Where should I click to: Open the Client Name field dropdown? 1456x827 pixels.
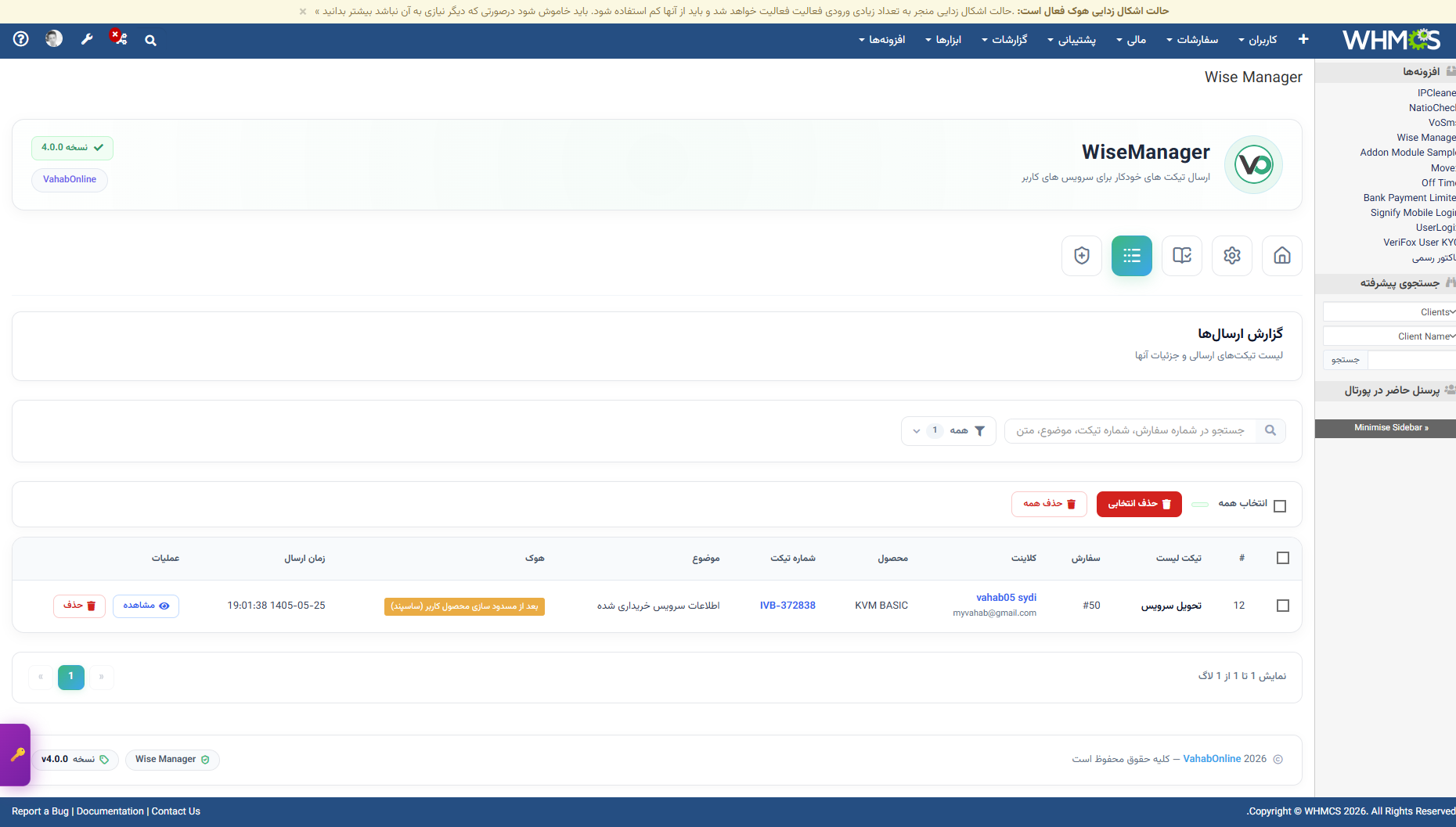point(1389,336)
